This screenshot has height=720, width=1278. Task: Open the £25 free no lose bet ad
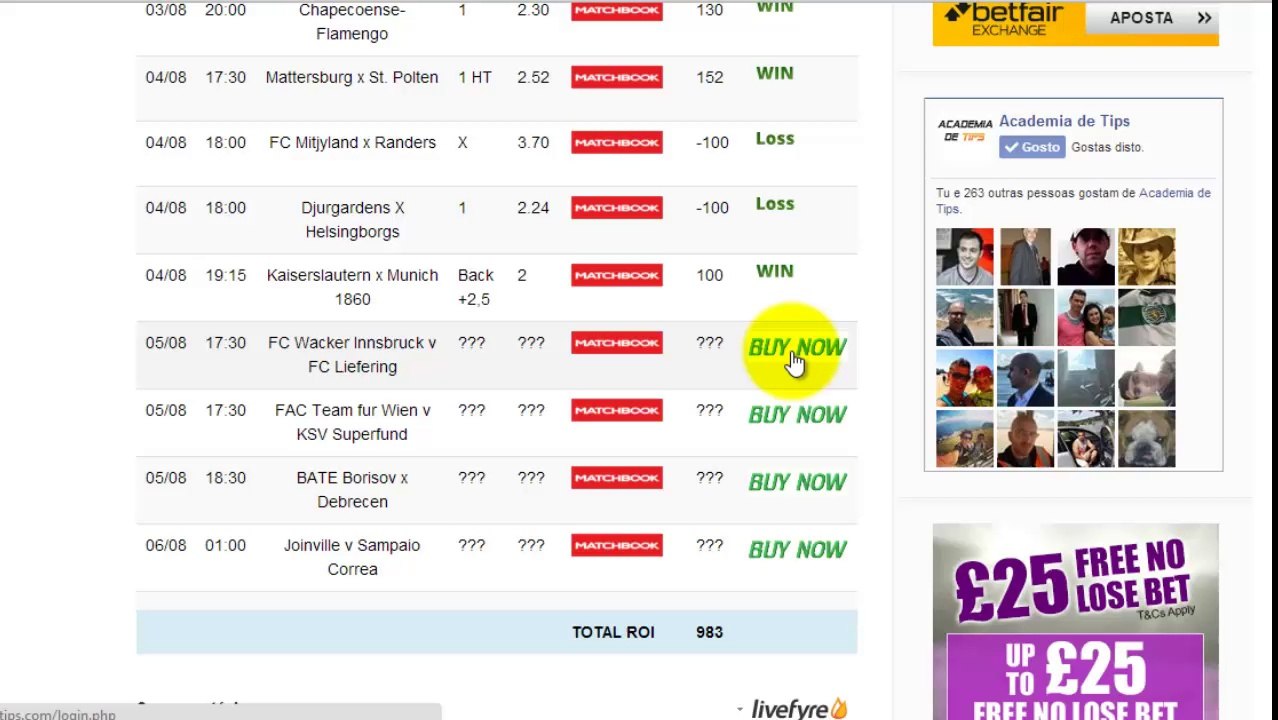1075,621
